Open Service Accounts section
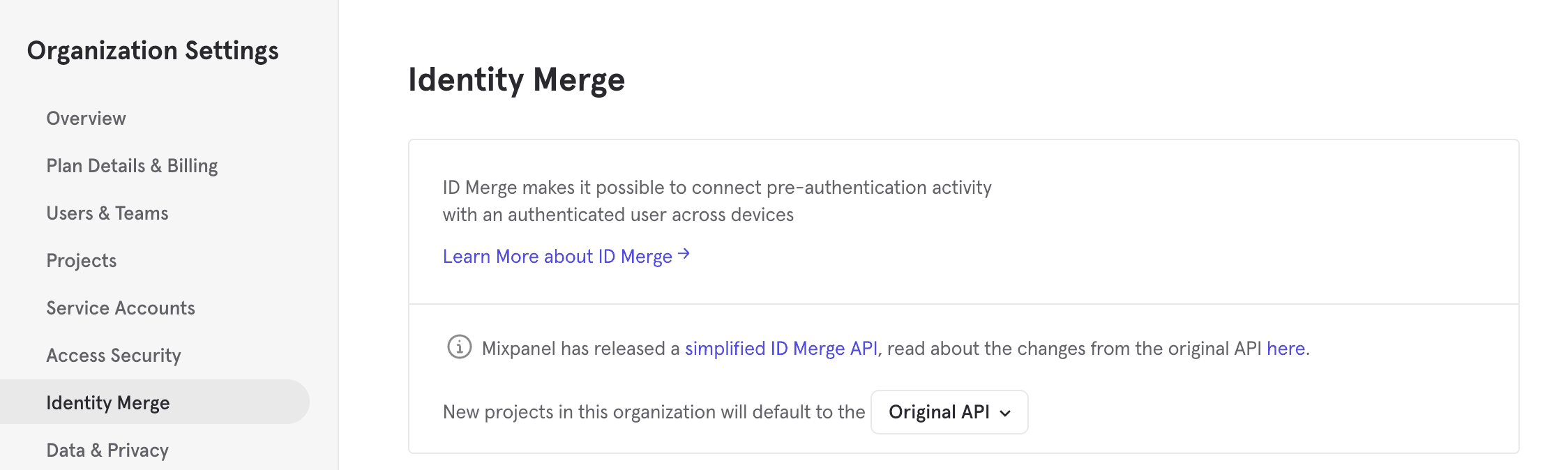Screen dimensions: 1568x470 (x=121, y=308)
